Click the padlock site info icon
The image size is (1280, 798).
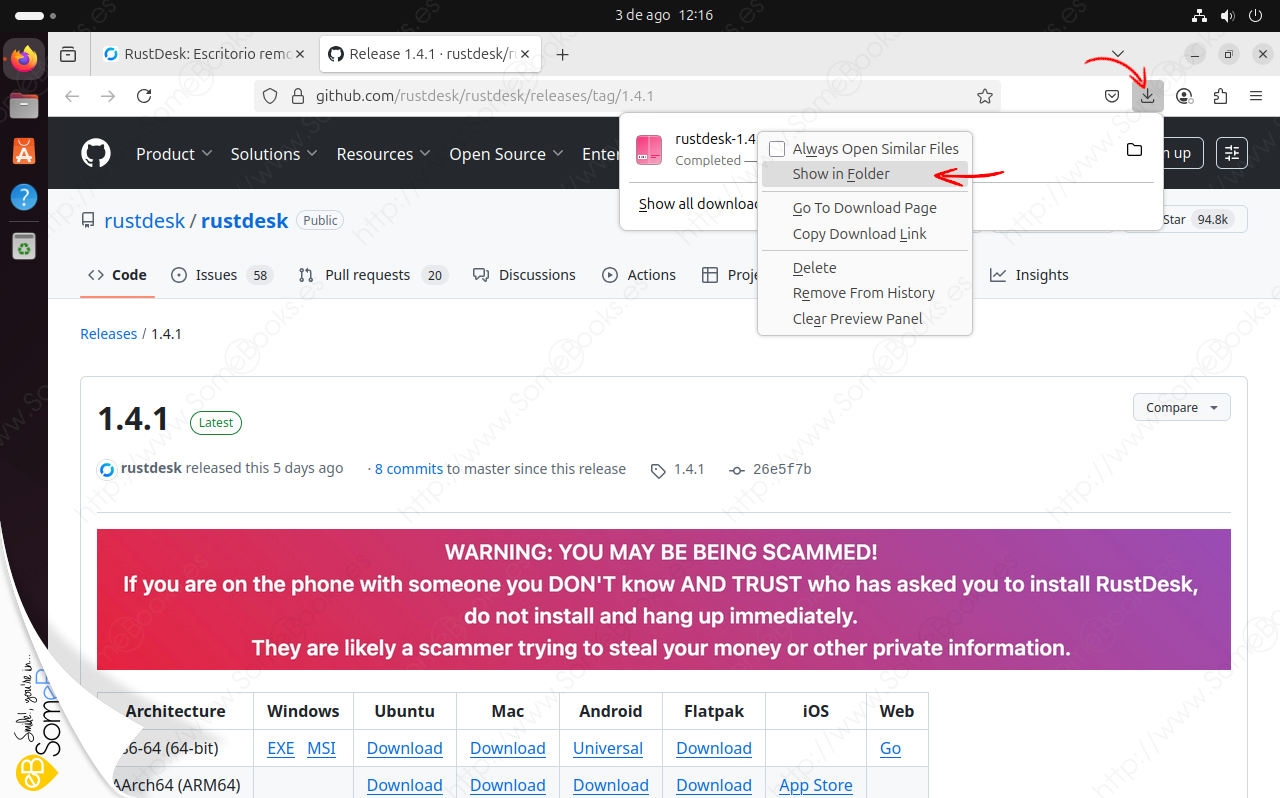296,96
